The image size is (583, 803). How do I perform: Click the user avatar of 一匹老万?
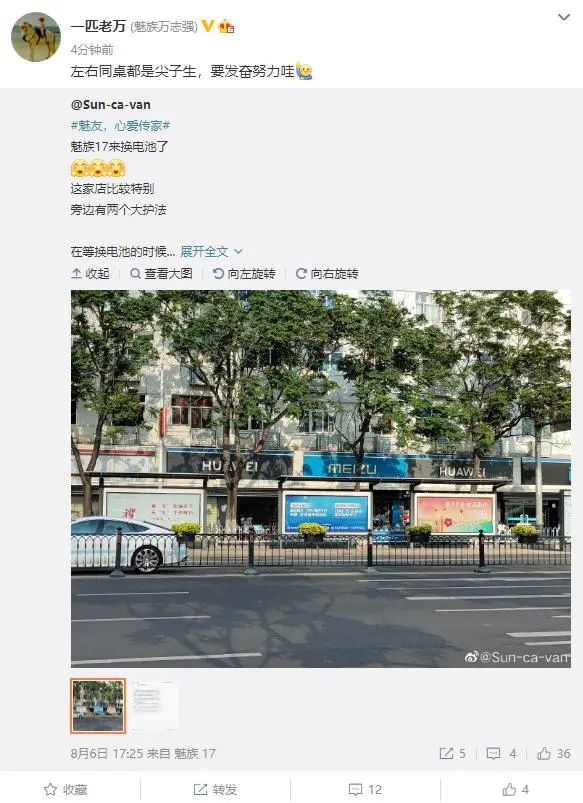[36, 37]
